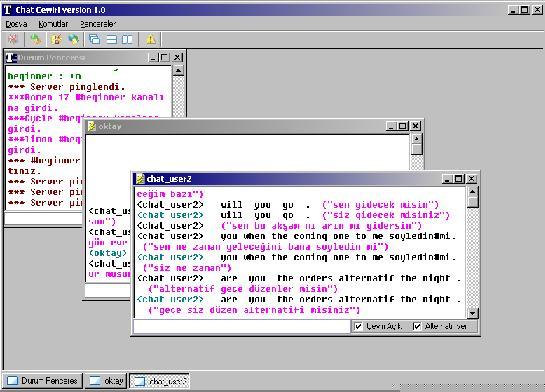Image resolution: width=545 pixels, height=392 pixels.
Task: Click the chat_user2 window's title bar icon
Action: 140,179
